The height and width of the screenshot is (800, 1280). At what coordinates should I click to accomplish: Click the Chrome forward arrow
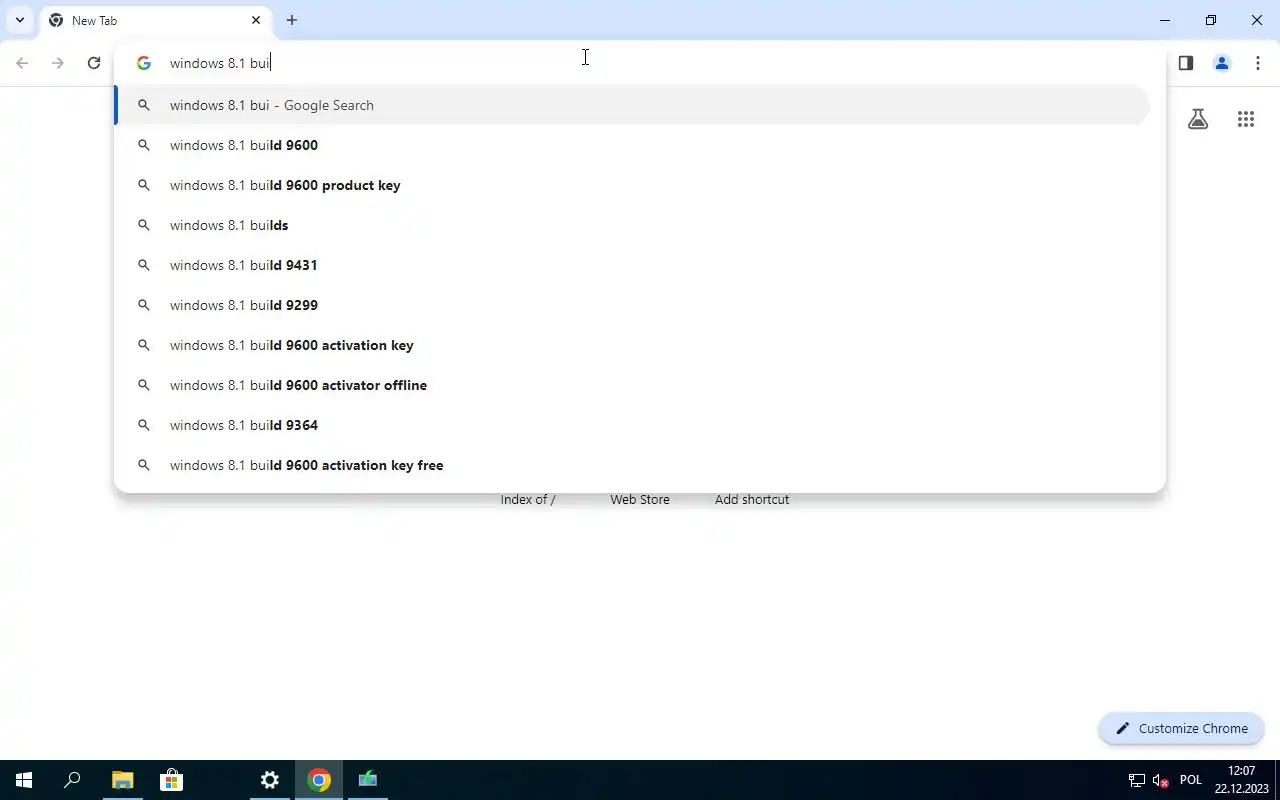tap(58, 63)
